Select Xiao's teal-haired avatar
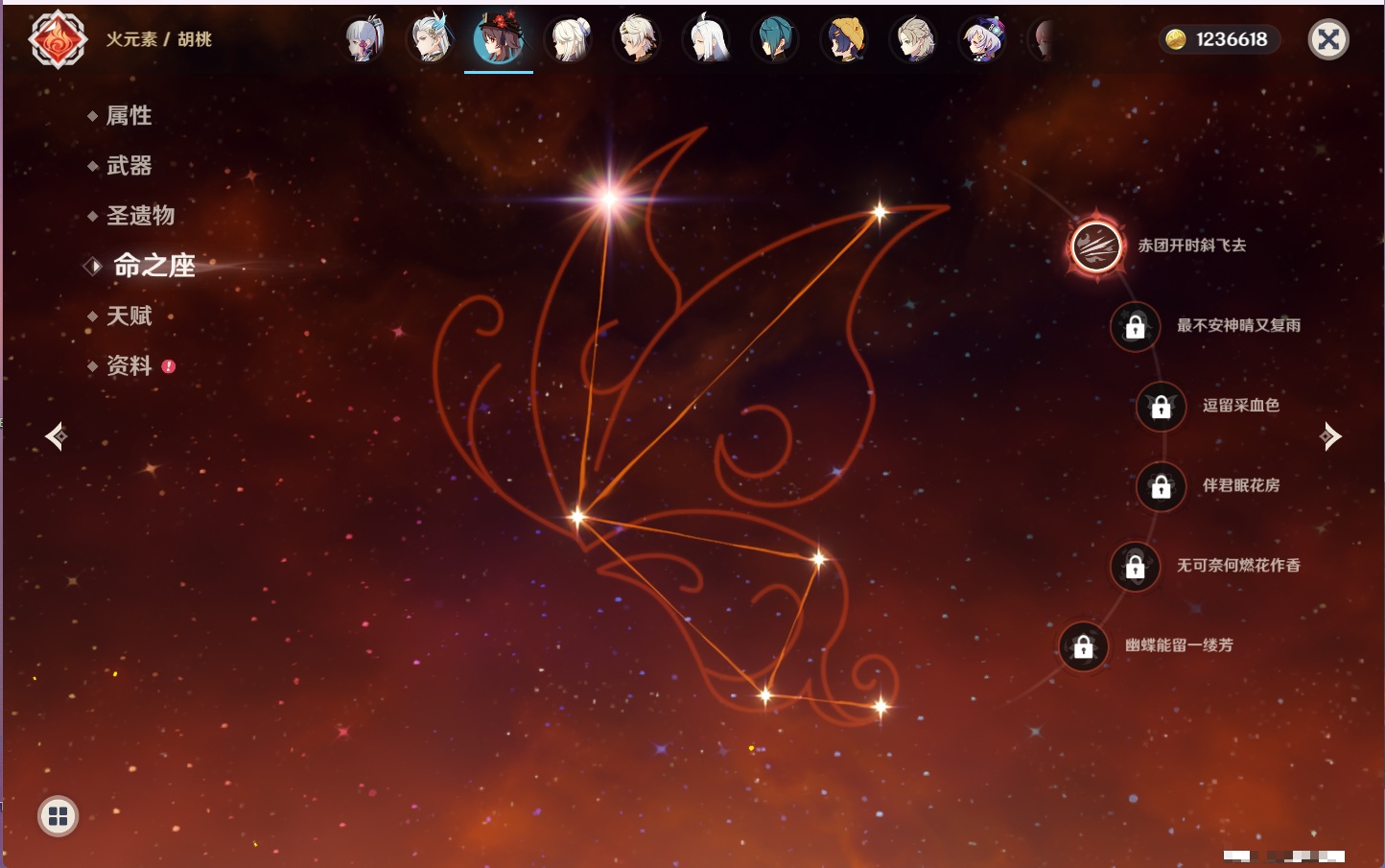 [x=775, y=40]
